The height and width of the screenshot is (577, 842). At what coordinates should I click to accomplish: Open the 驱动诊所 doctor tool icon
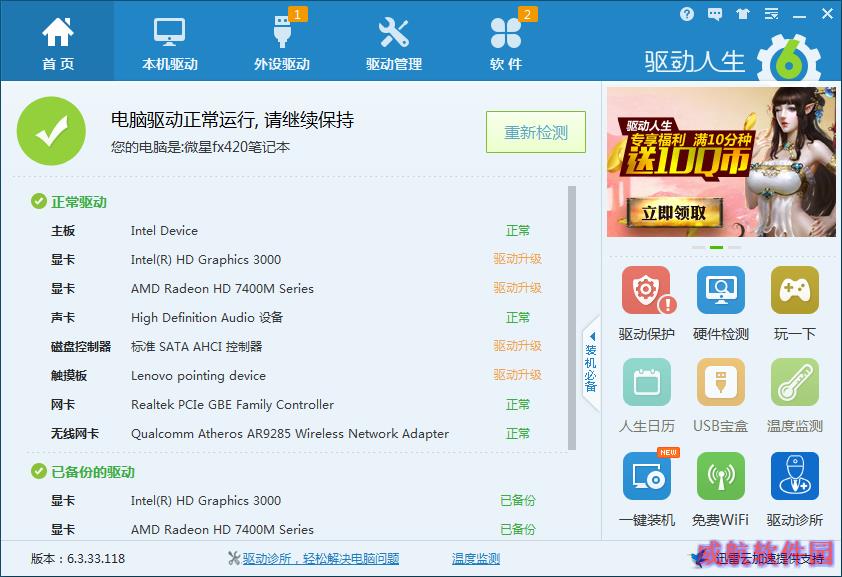tap(795, 476)
